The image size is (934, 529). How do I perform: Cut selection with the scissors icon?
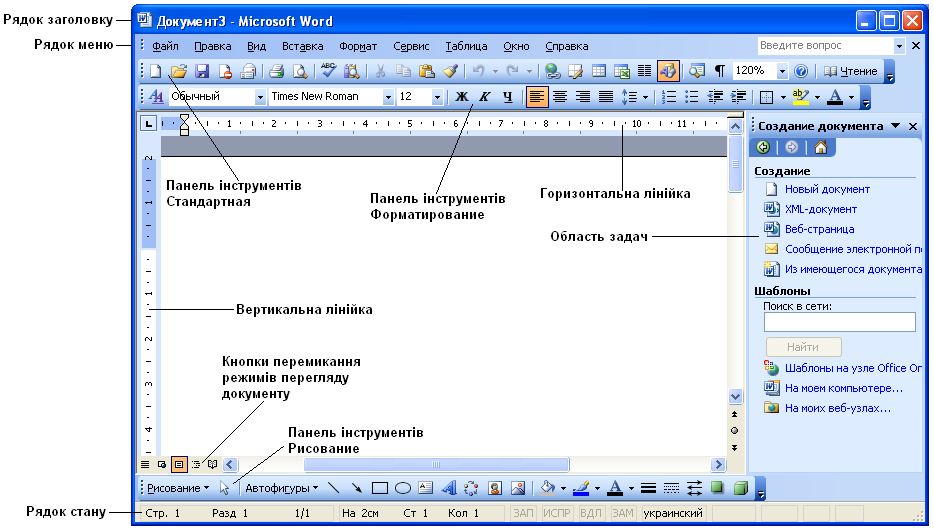point(380,71)
